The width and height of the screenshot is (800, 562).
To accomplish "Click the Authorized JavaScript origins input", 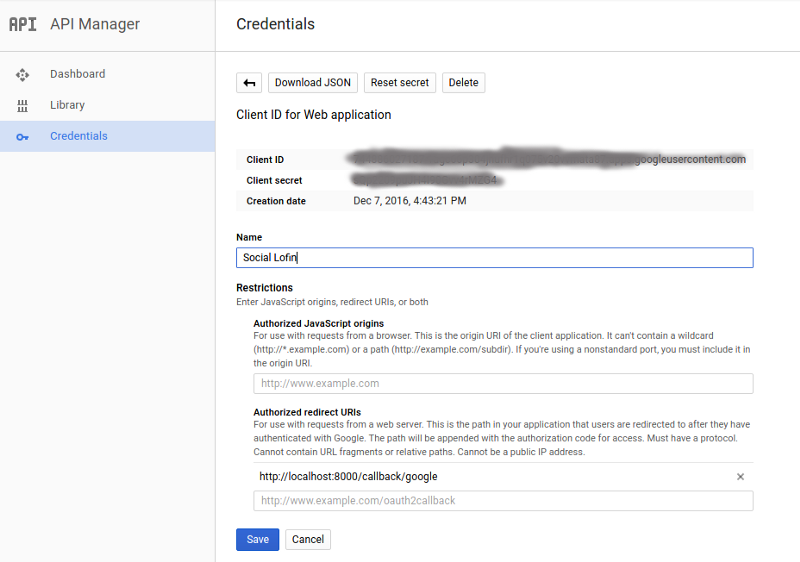I will tap(503, 383).
